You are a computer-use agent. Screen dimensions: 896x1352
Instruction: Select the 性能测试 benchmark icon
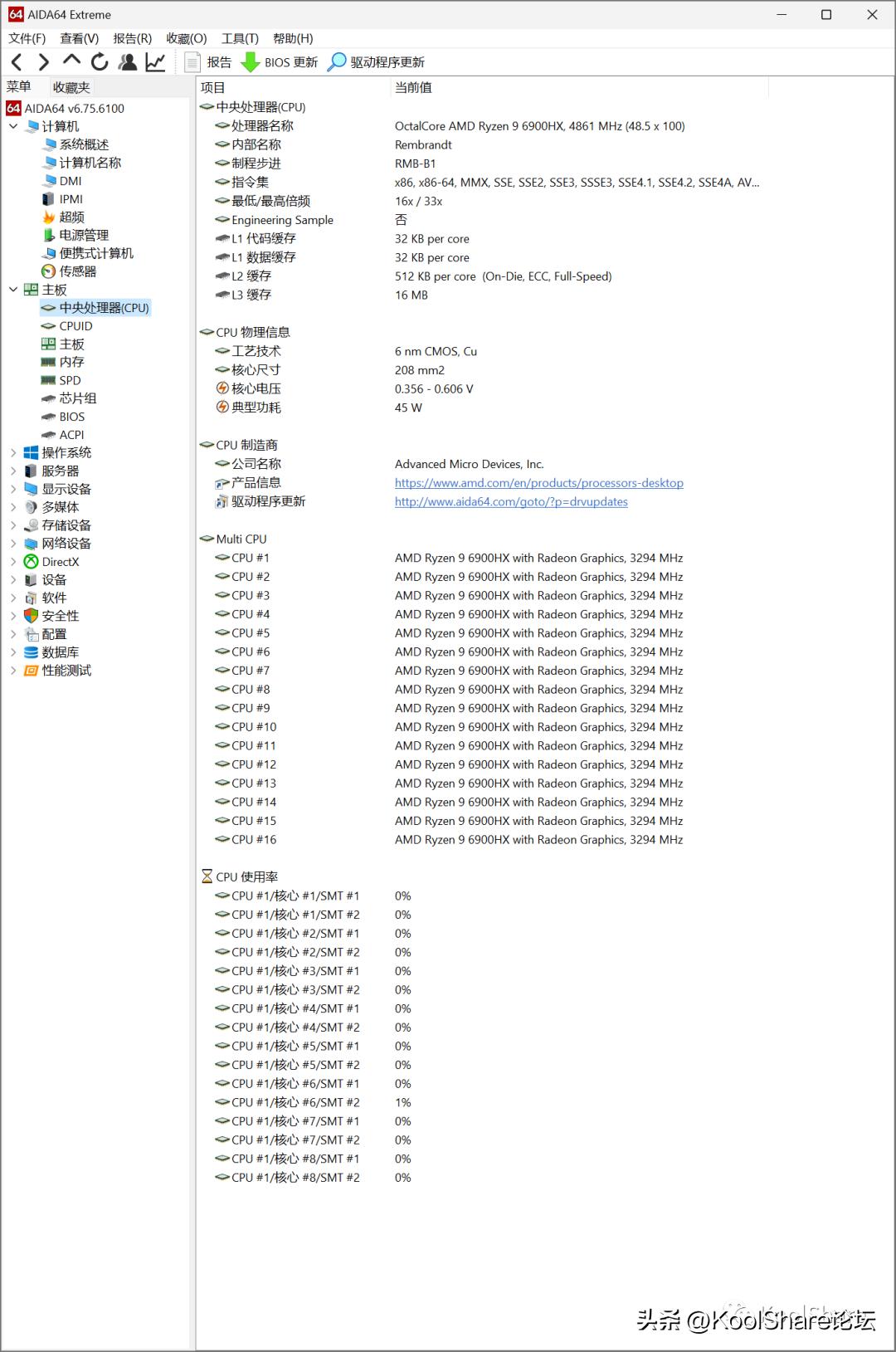point(32,671)
